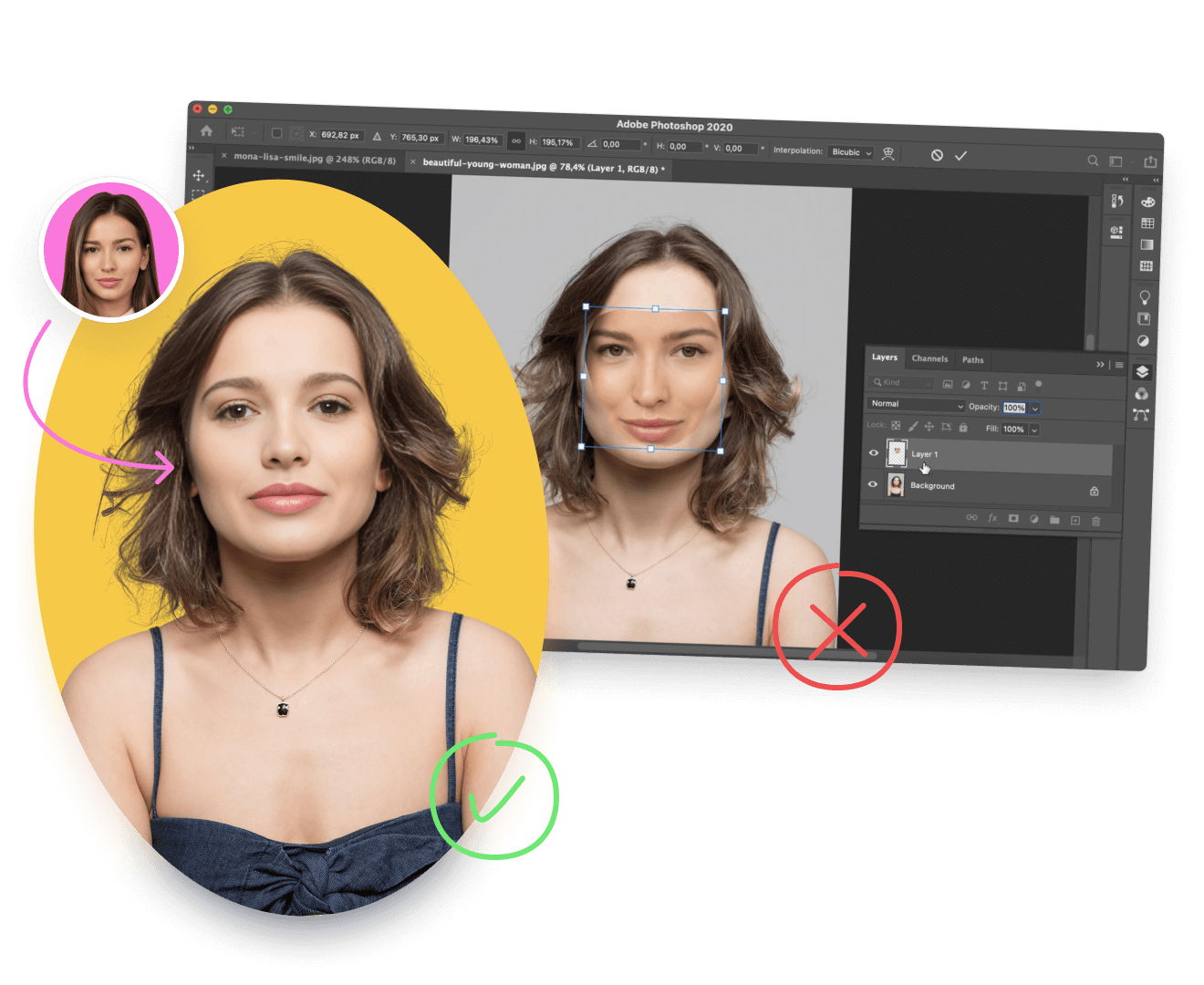Open the Color panel palette icon

point(1147,202)
